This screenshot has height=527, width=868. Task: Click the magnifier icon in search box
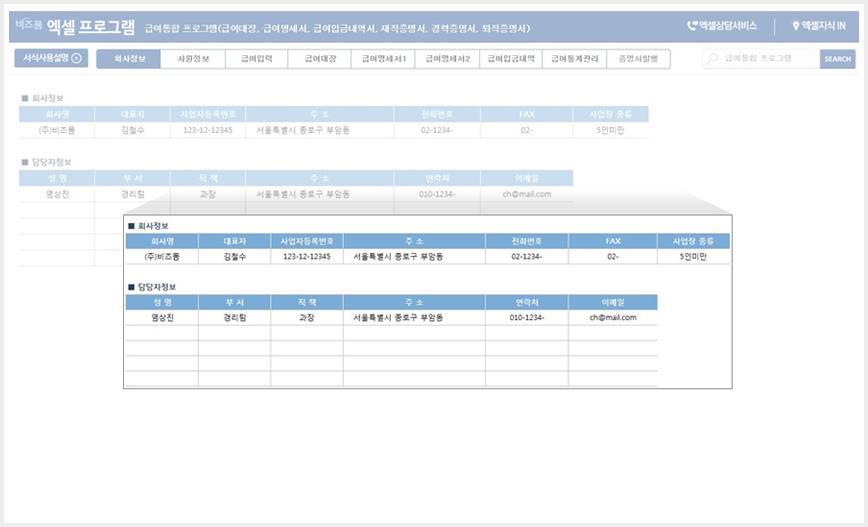[x=712, y=58]
